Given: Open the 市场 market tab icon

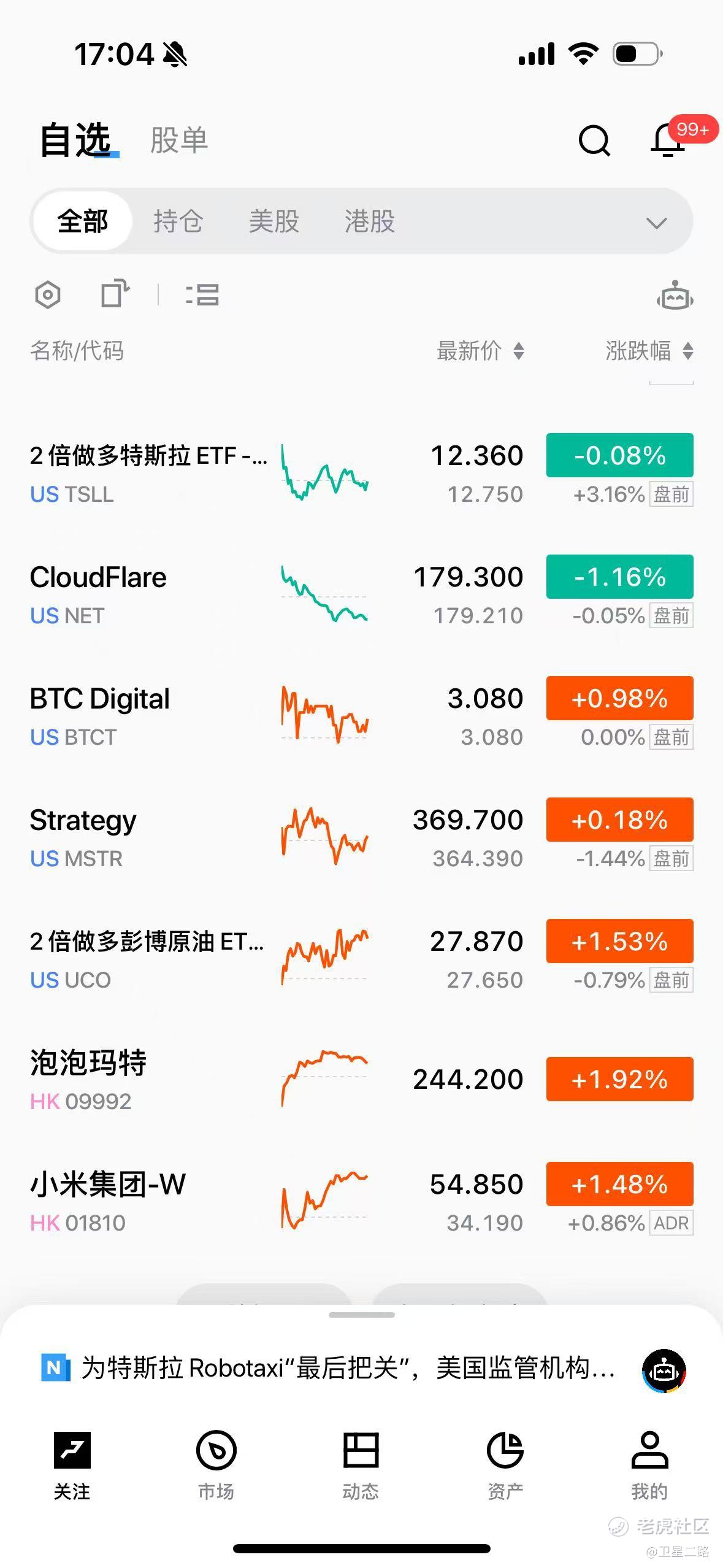Looking at the screenshot, I should point(216,1463).
